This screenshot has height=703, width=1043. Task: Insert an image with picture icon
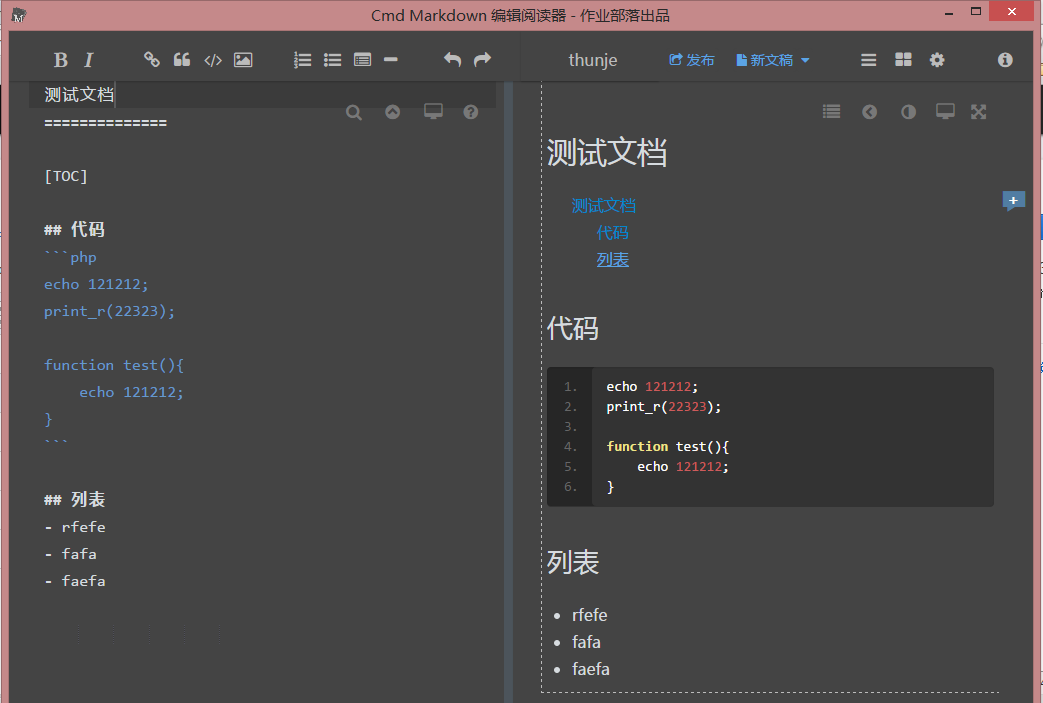(243, 60)
